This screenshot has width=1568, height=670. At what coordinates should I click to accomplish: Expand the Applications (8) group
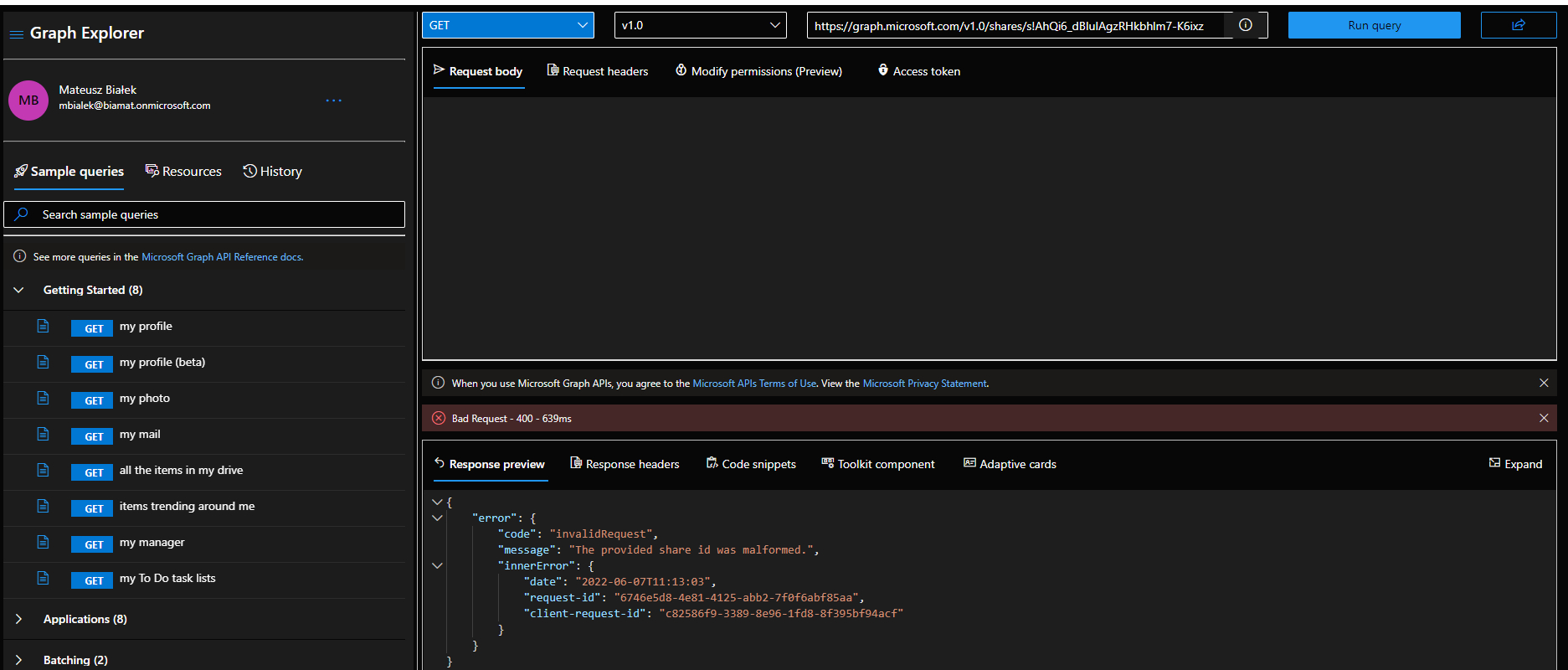click(x=18, y=619)
